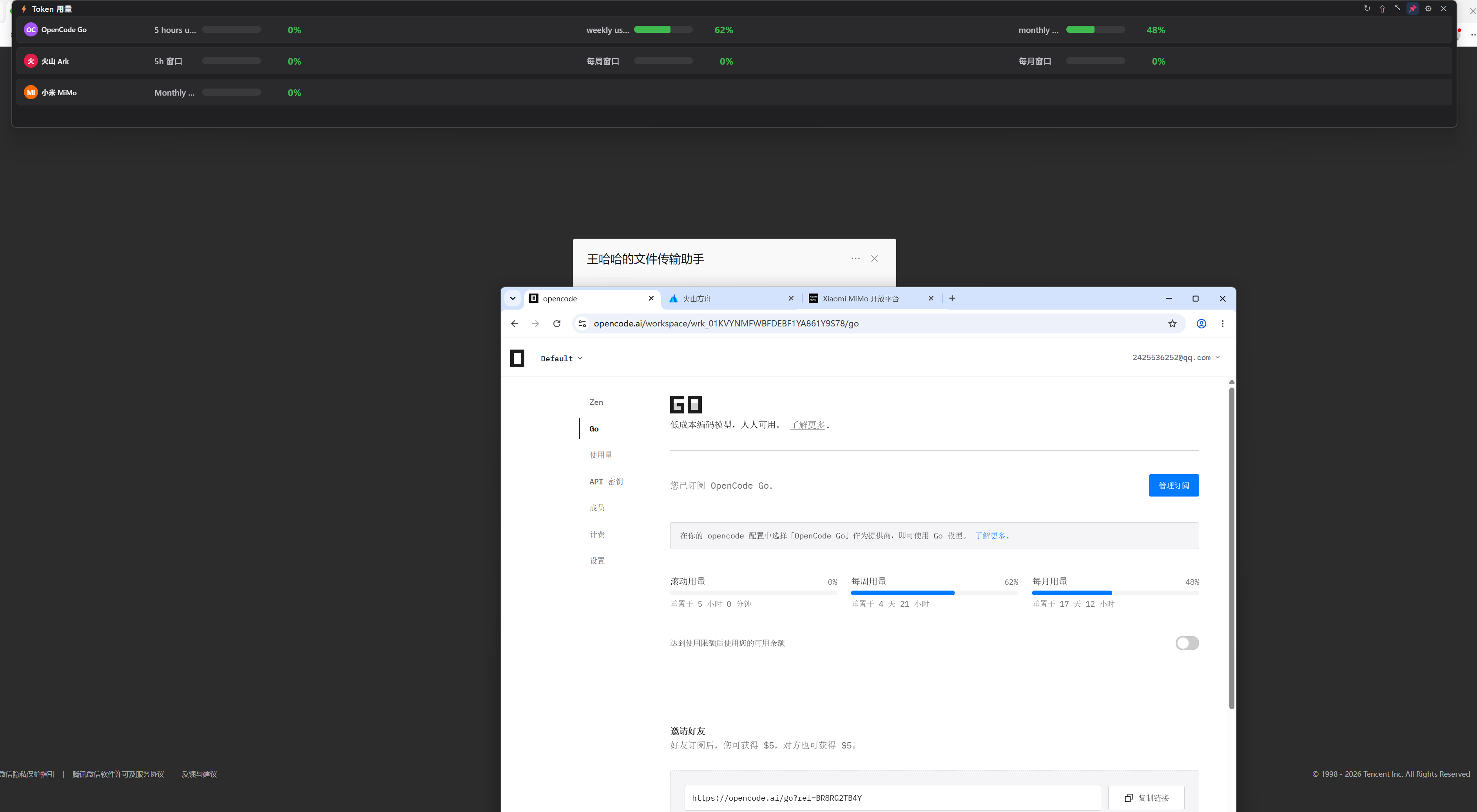Close the 火山方舟 tab
The height and width of the screenshot is (812, 1477).
pyautogui.click(x=791, y=298)
